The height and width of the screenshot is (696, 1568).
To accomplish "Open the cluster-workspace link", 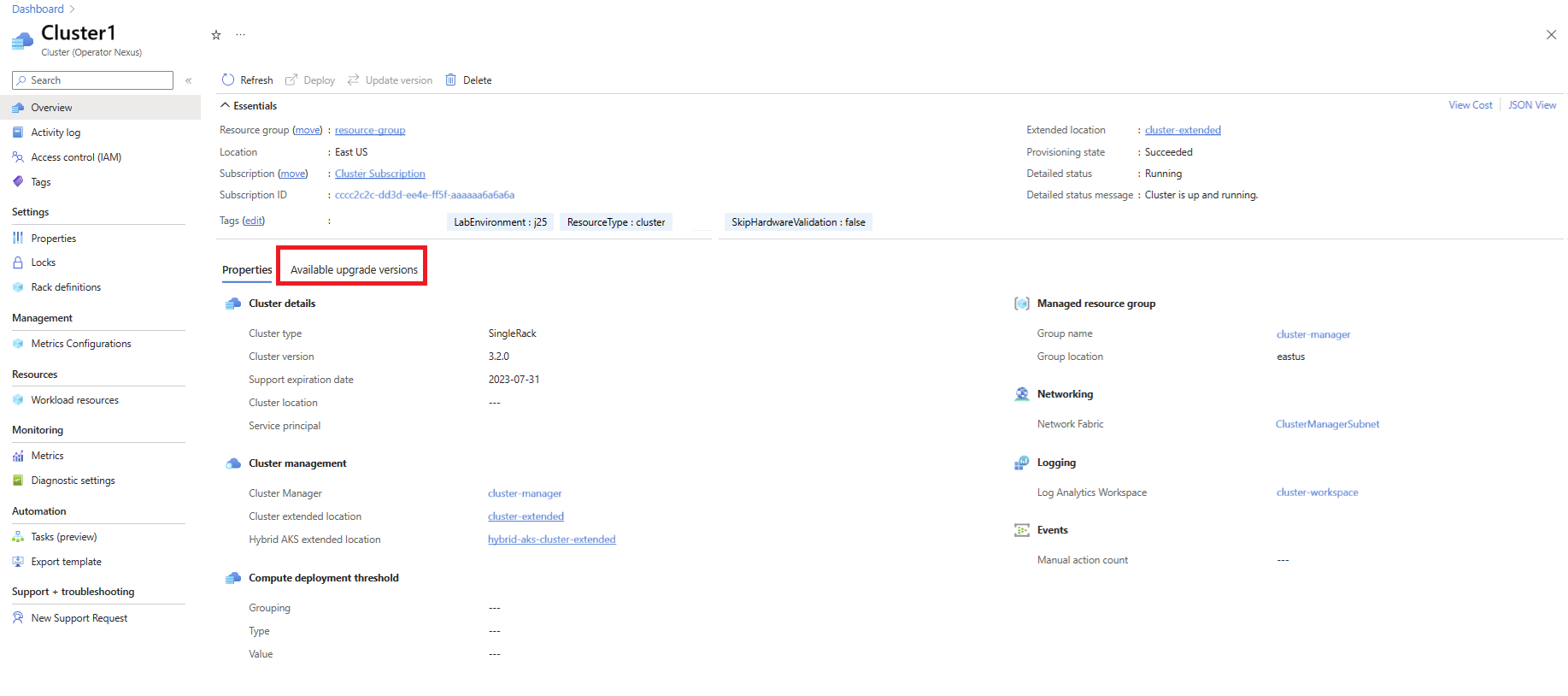I will coord(1317,493).
